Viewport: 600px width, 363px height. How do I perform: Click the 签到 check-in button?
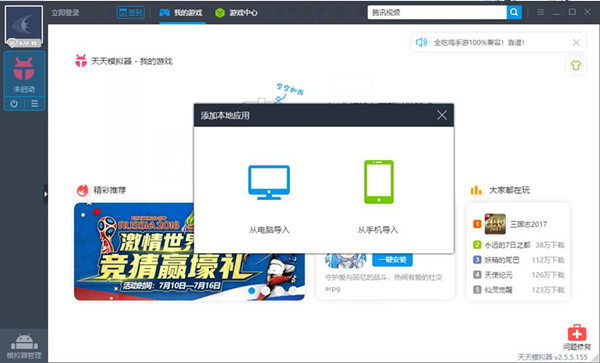(130, 13)
